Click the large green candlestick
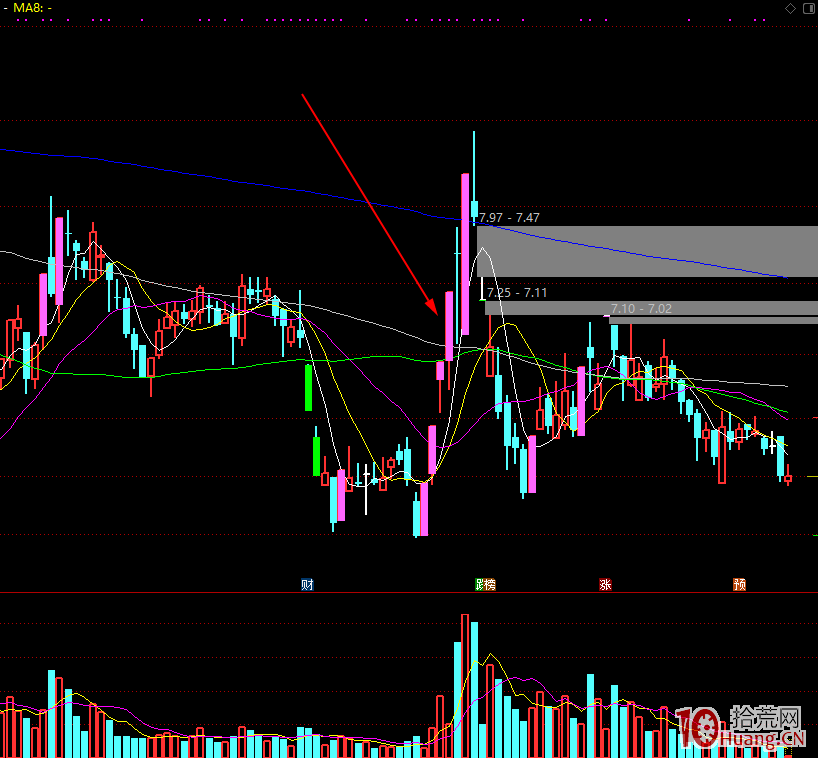This screenshot has height=758, width=818. pos(308,388)
